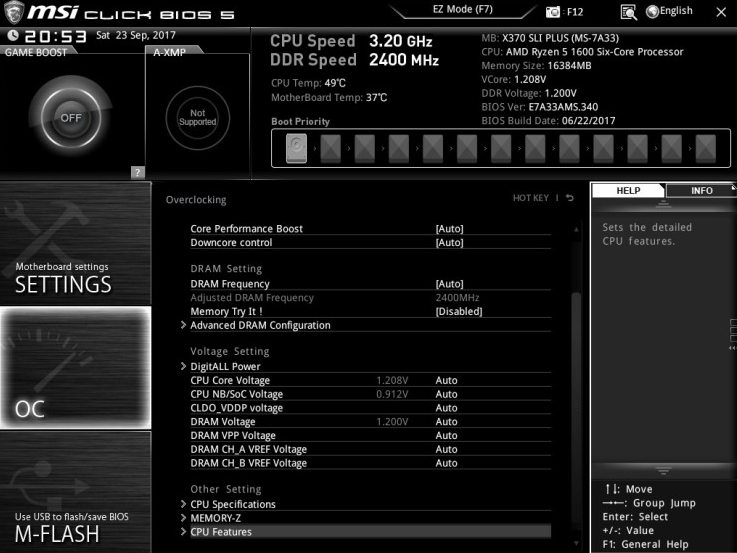The height and width of the screenshot is (553, 737).
Task: Click the help panel top scroll handle
Action: 663,204
